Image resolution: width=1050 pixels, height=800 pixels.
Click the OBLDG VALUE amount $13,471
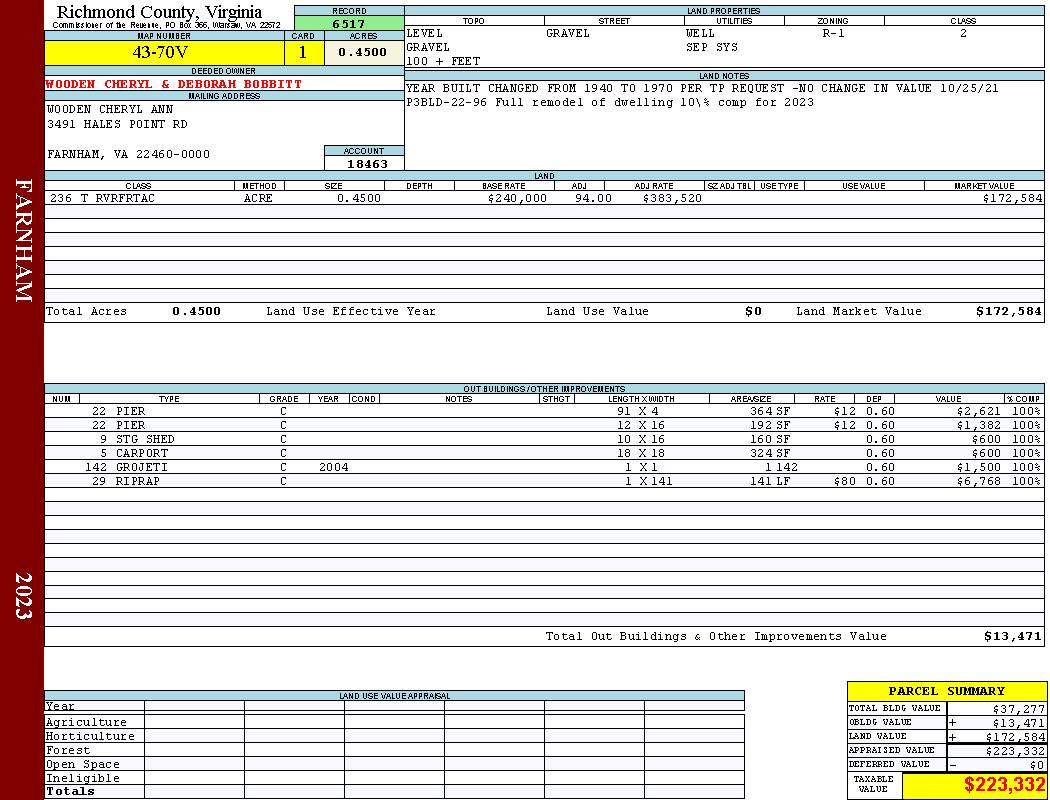click(x=1019, y=723)
